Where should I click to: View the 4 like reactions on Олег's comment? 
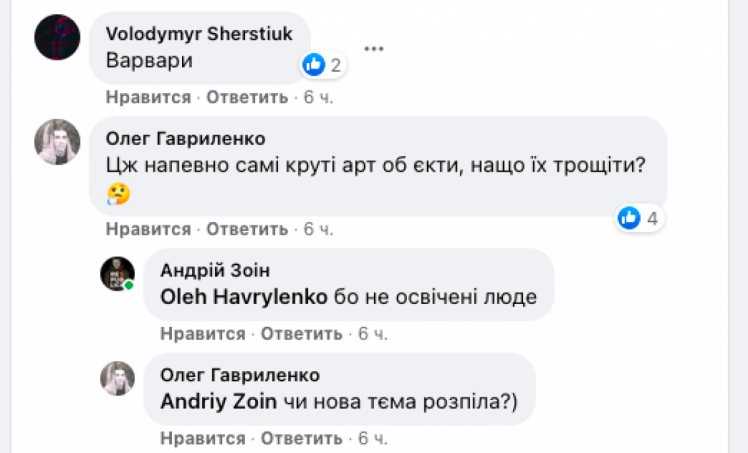(638, 217)
